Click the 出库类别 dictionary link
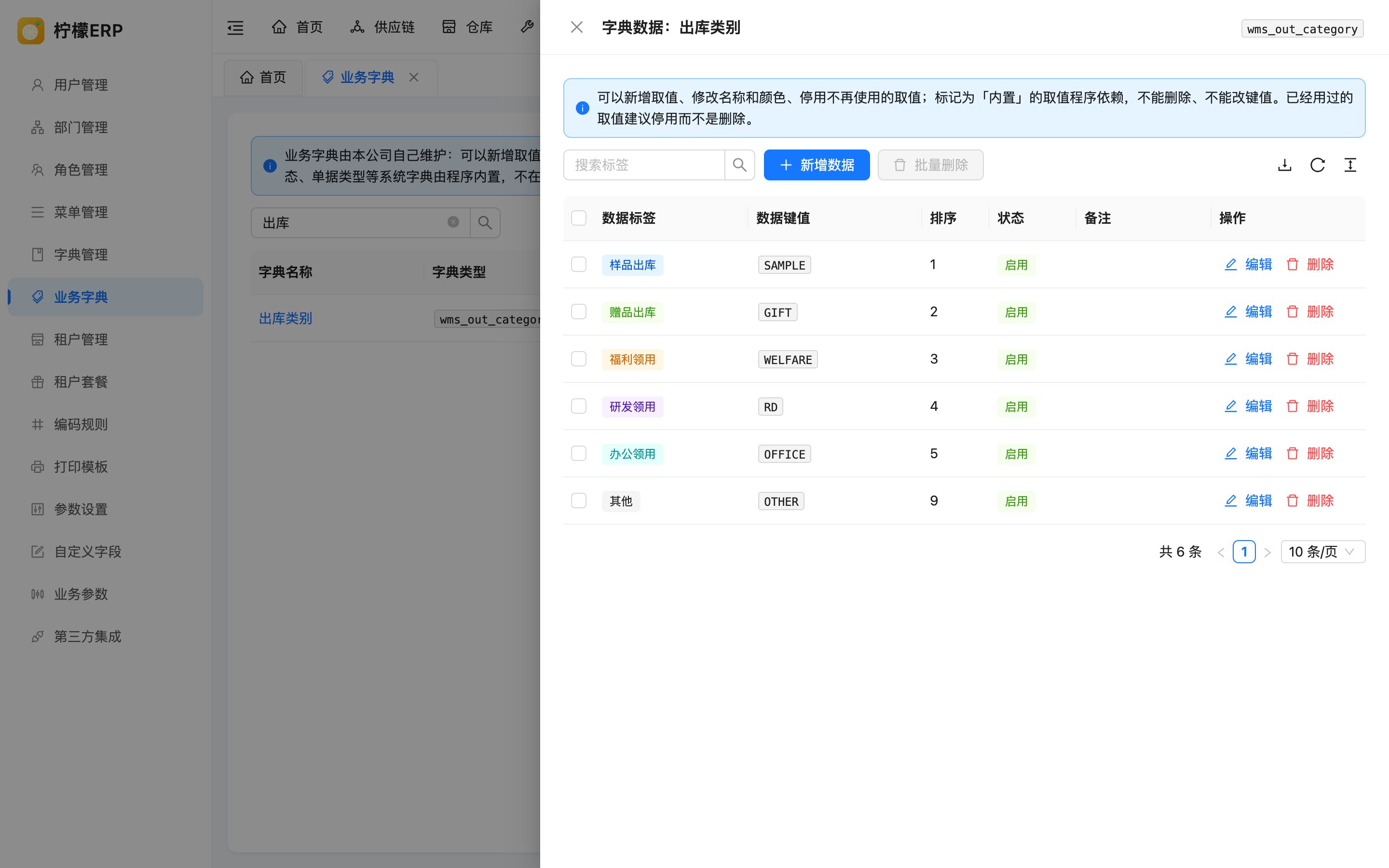This screenshot has width=1389, height=868. pos(285,319)
